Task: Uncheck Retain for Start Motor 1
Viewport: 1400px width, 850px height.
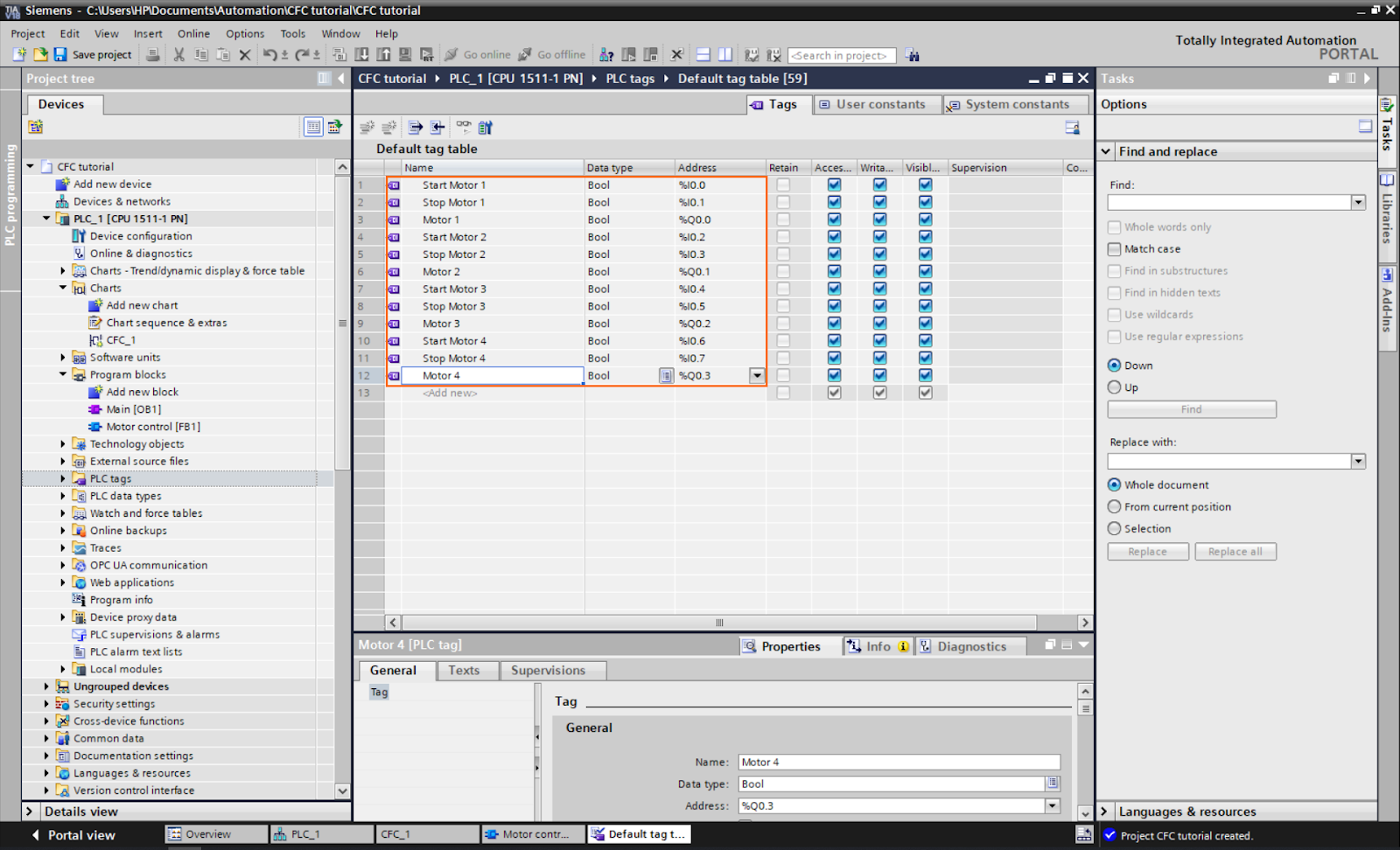Action: click(783, 185)
